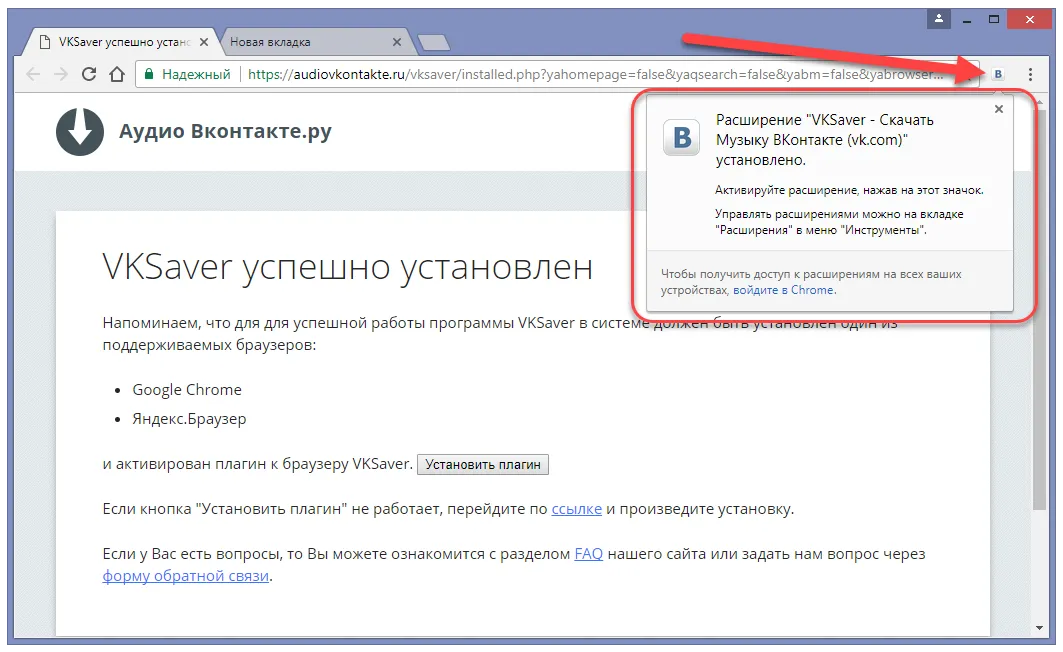The height and width of the screenshot is (652, 1063).
Task: Click the Аудио Вконтакте.ру site title
Action: (x=225, y=131)
